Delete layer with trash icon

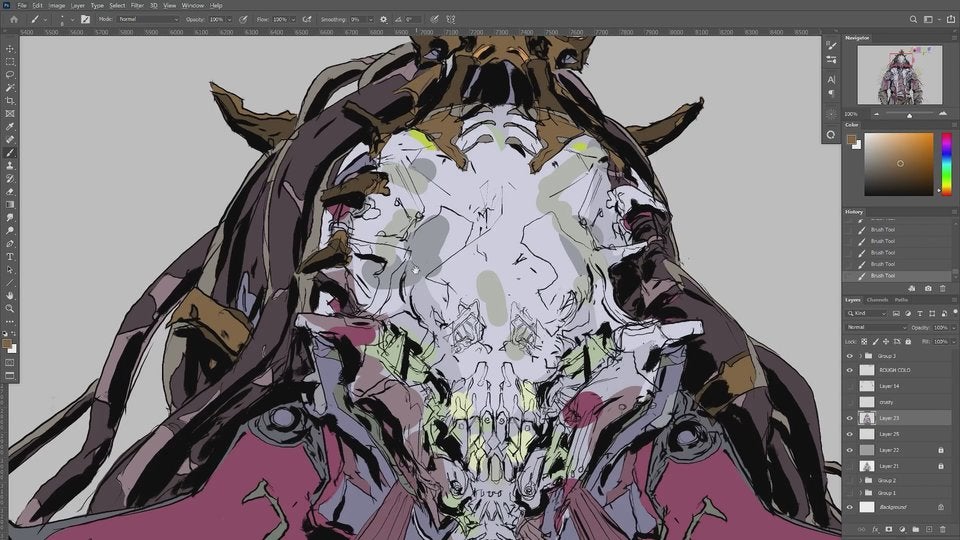pos(943,529)
